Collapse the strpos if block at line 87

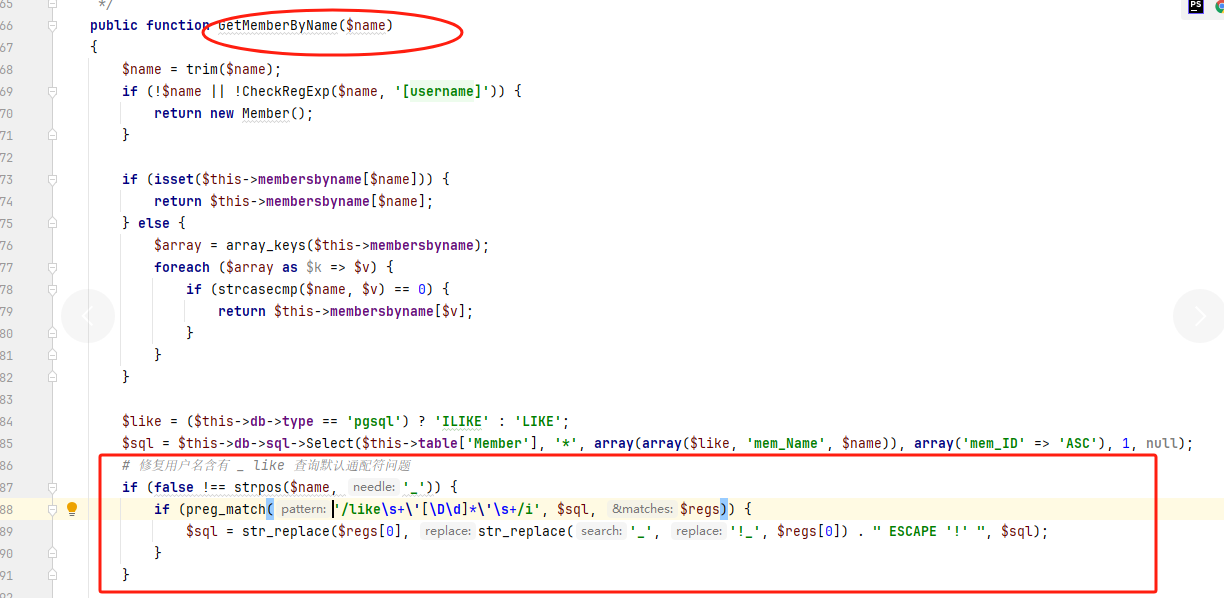(x=52, y=488)
